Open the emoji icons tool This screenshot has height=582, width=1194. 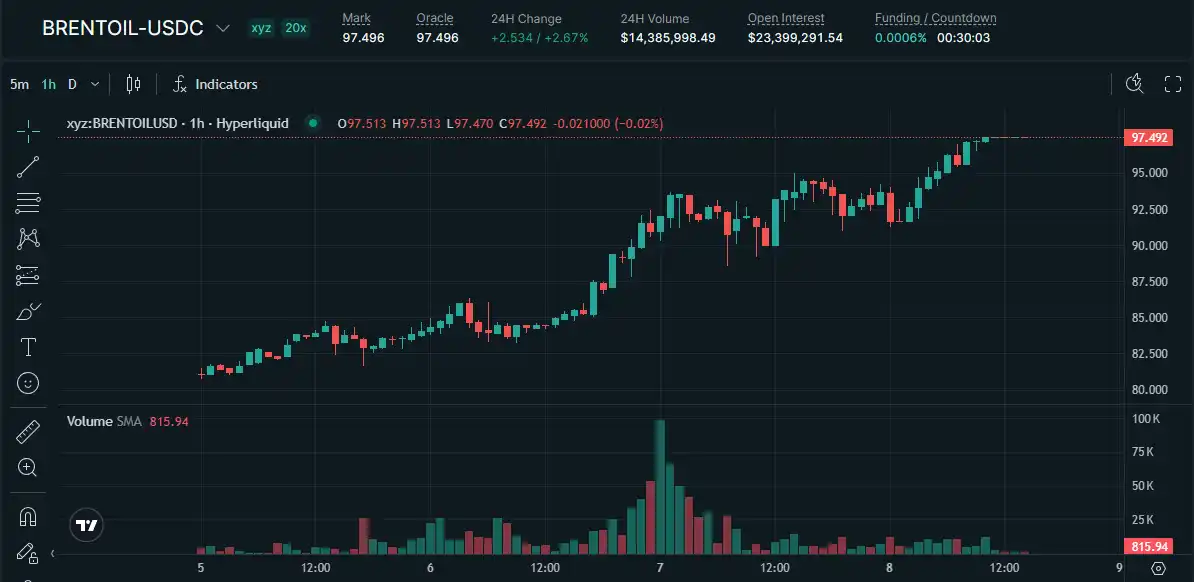tap(28, 383)
